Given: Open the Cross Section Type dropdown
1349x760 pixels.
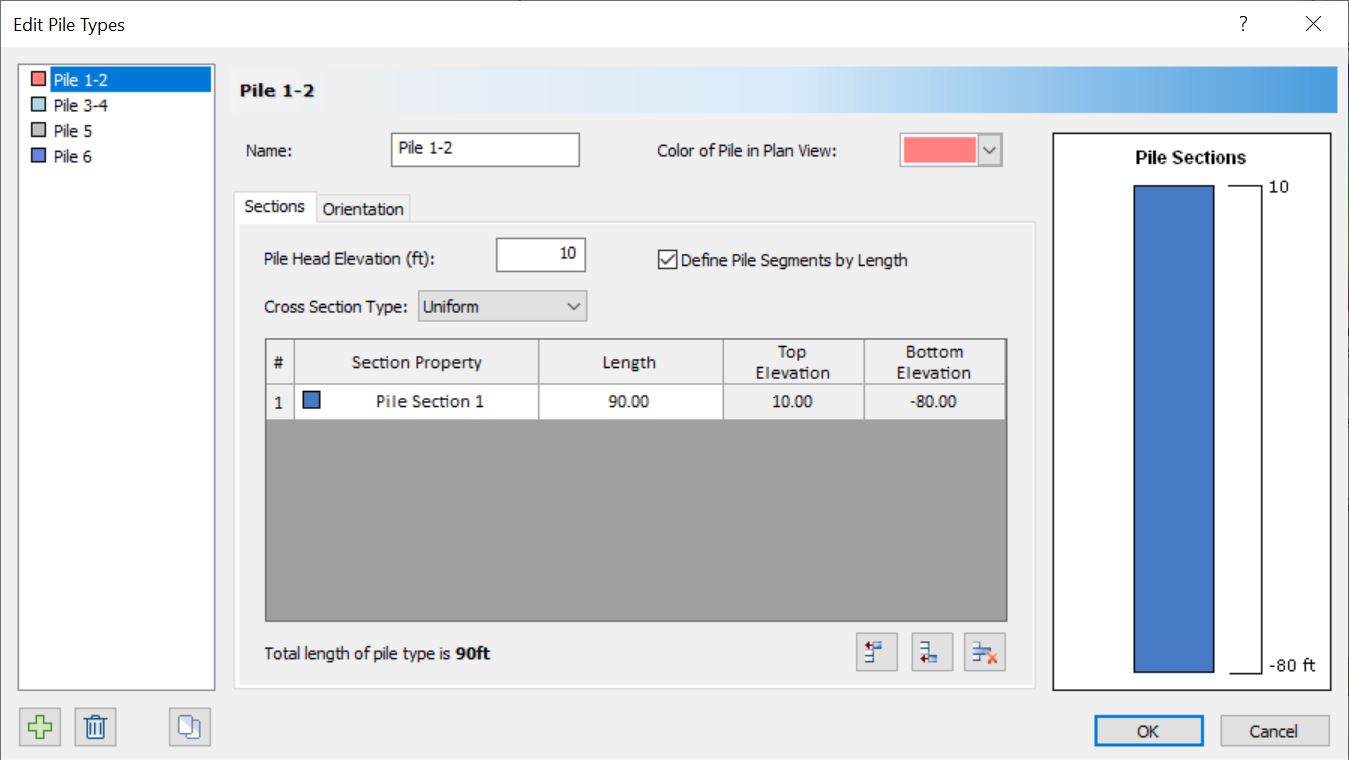Looking at the screenshot, I should tap(573, 305).
